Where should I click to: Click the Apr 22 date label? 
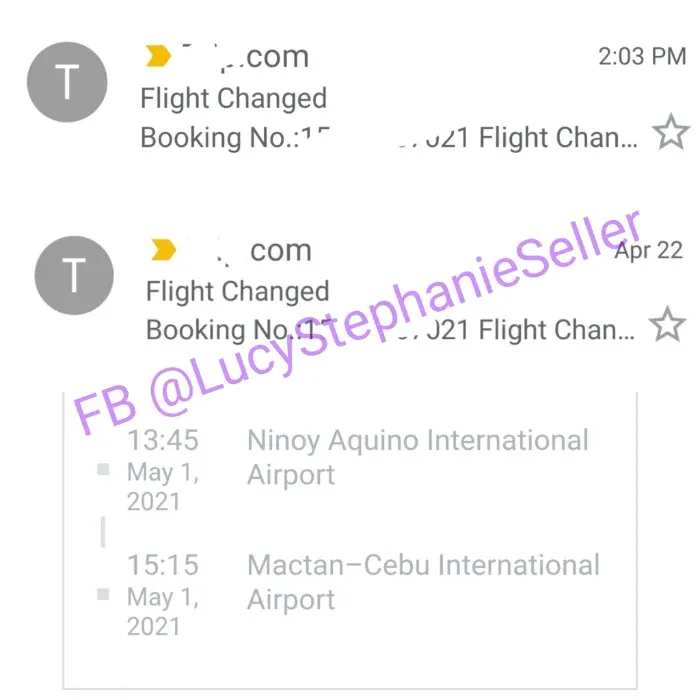point(648,250)
